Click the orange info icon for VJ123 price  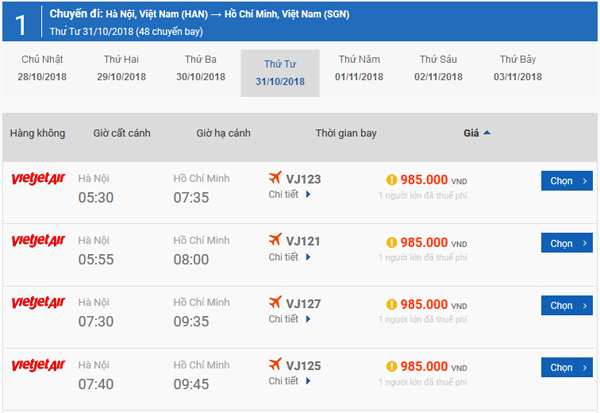pos(391,180)
